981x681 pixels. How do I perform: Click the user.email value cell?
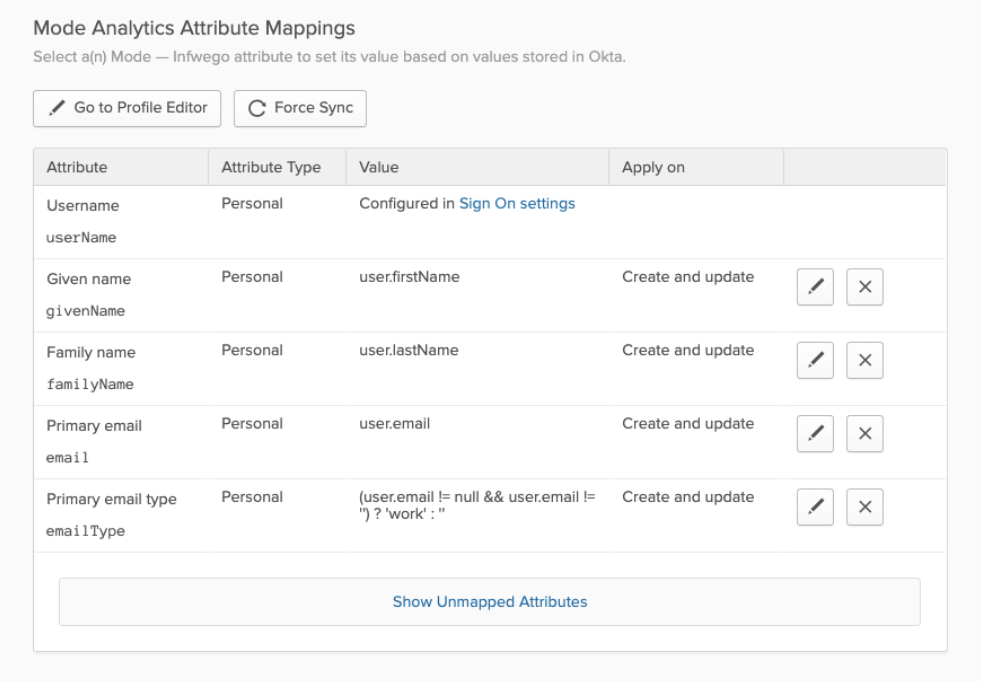[394, 423]
